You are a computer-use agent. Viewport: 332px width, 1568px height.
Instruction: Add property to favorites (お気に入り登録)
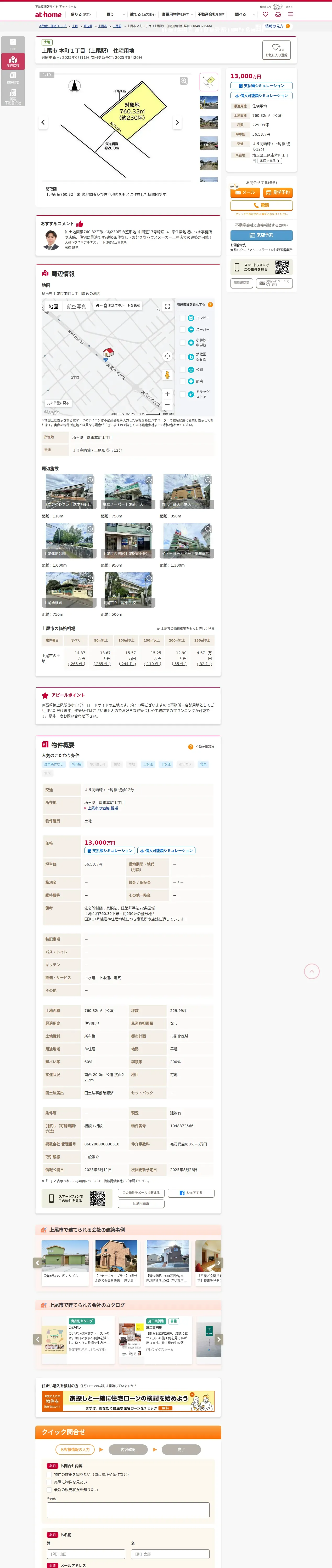pyautogui.click(x=277, y=50)
